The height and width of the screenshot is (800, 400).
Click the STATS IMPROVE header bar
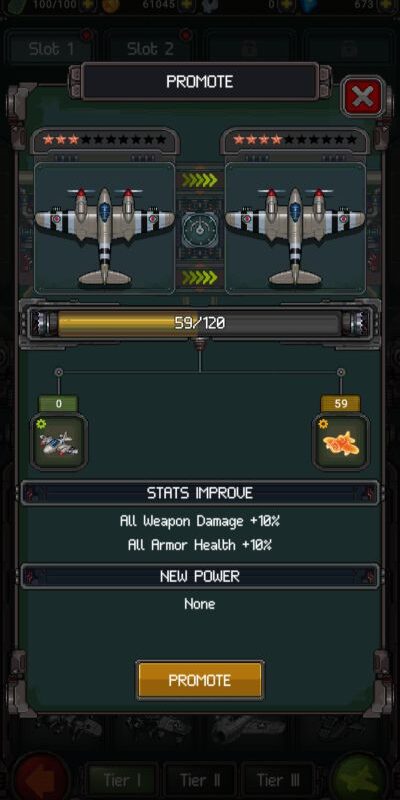click(x=200, y=493)
